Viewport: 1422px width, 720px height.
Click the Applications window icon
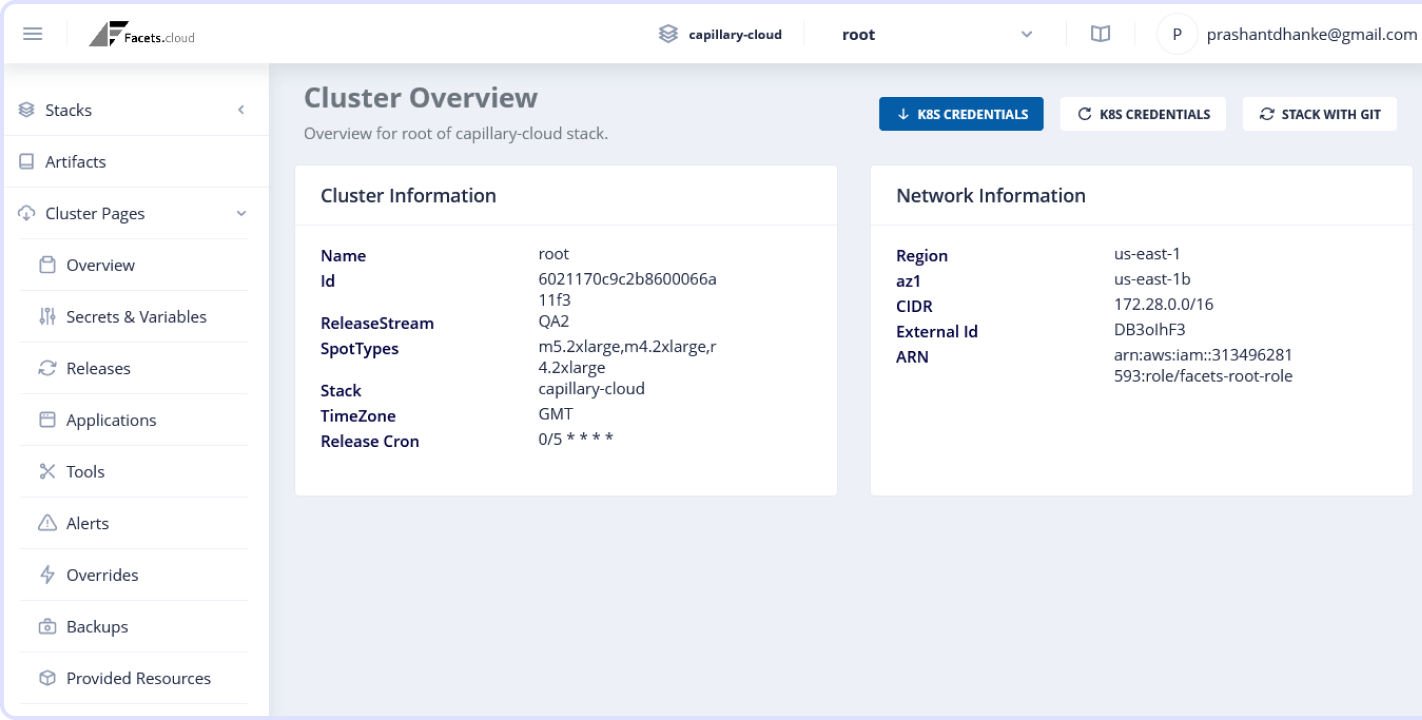click(x=47, y=420)
